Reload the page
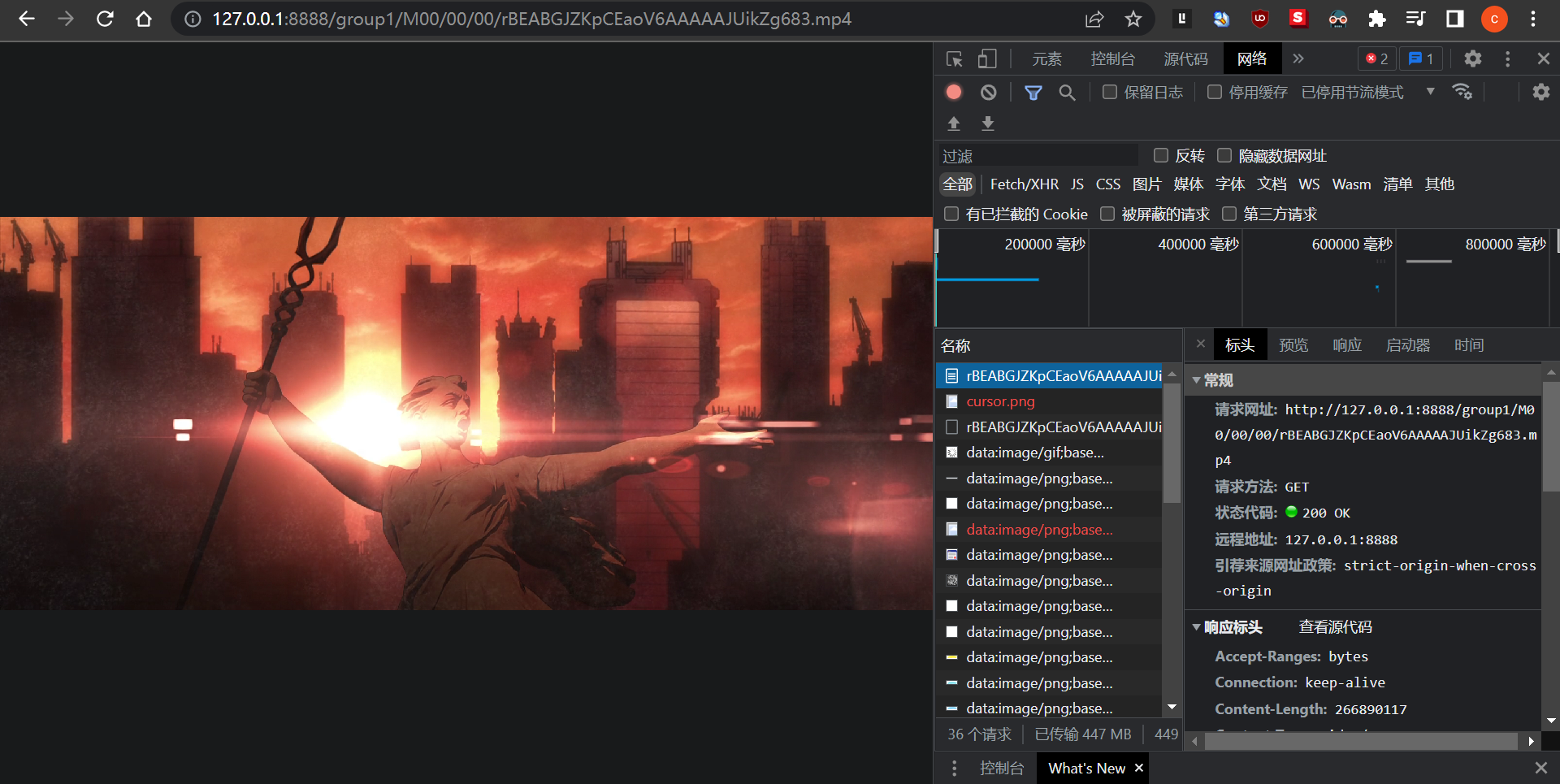This screenshot has width=1560, height=784. coord(105,19)
